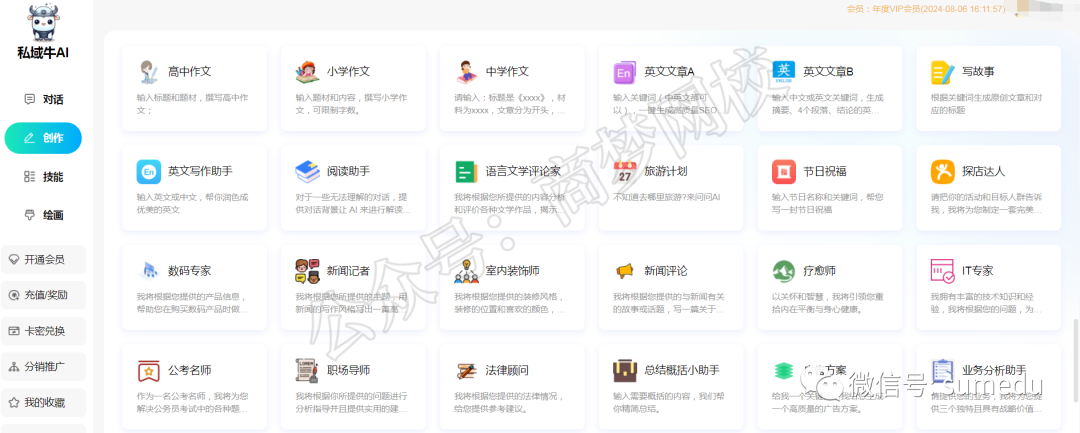Switch to the 对话 sidebar tab

(x=43, y=99)
